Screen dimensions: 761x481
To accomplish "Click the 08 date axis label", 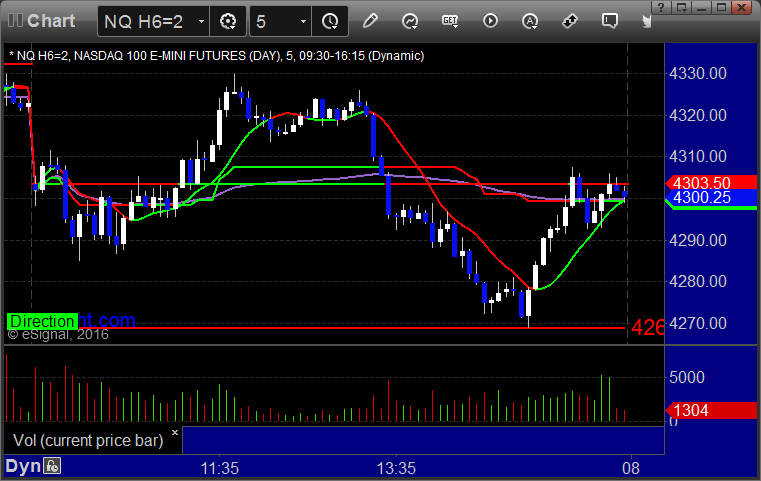I will click(631, 468).
